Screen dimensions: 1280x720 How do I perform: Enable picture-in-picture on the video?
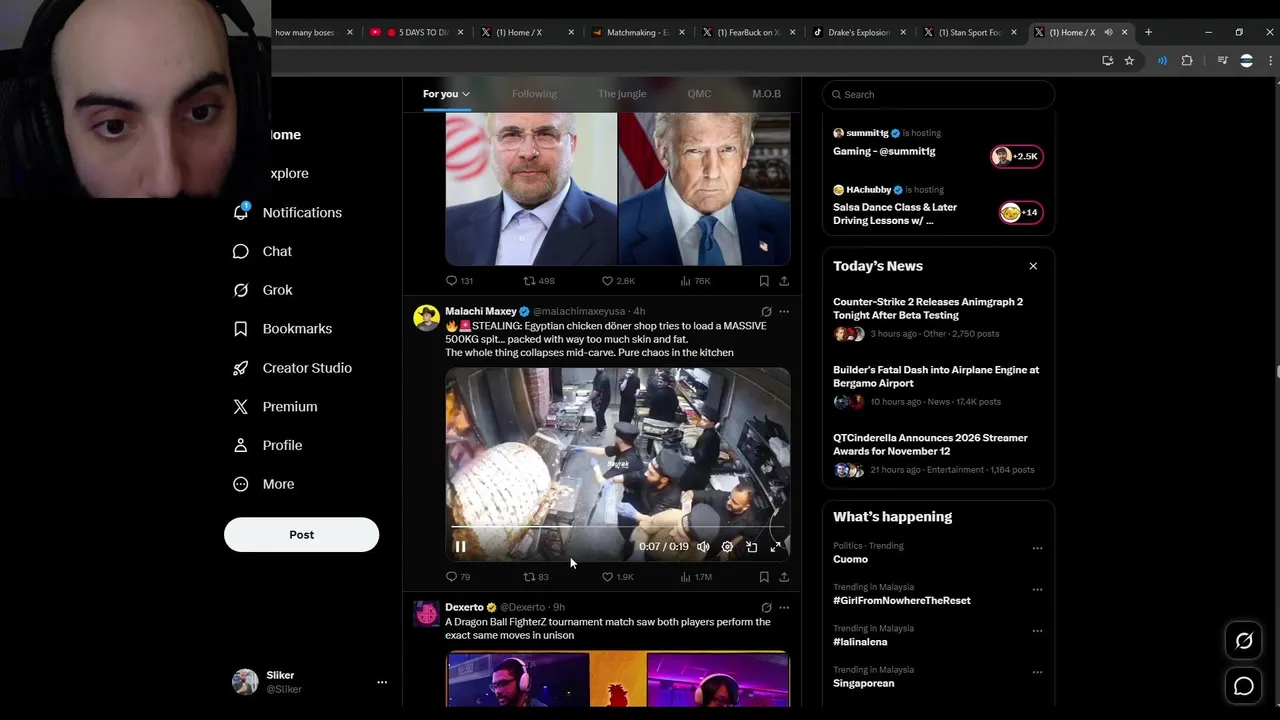point(751,547)
